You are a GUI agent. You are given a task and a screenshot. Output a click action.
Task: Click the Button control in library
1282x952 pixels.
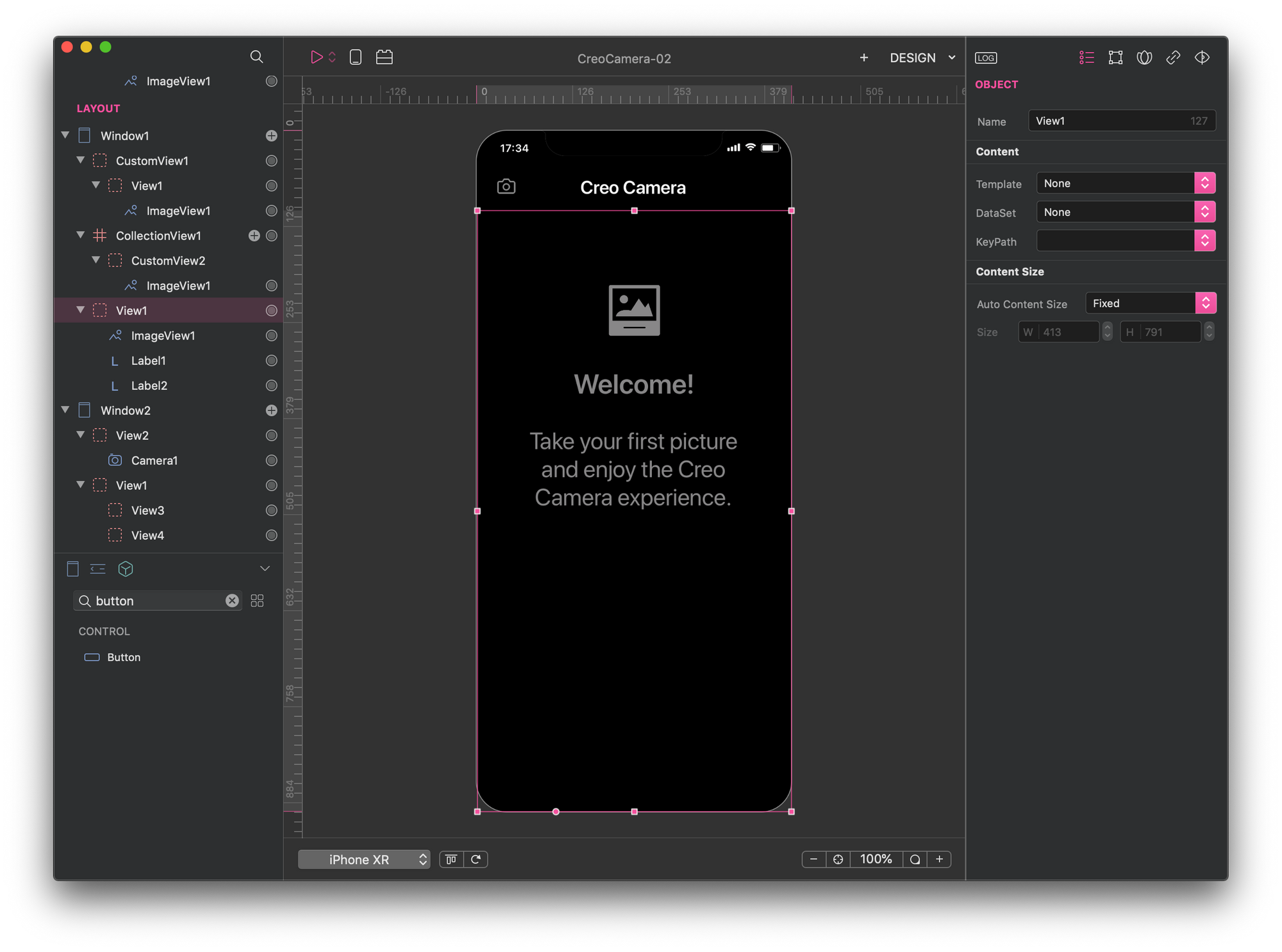click(123, 657)
